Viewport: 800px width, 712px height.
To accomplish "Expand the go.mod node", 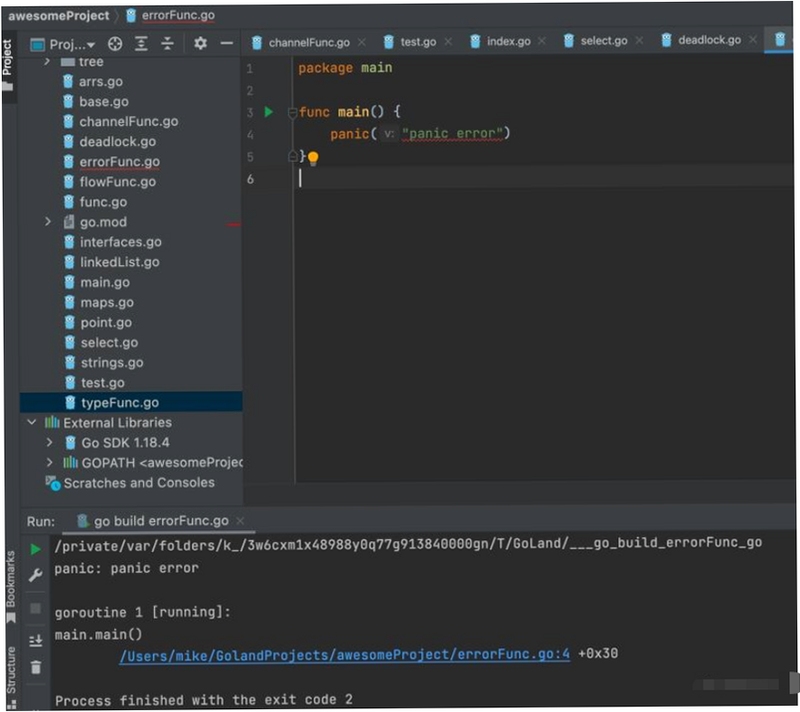I will [47, 222].
